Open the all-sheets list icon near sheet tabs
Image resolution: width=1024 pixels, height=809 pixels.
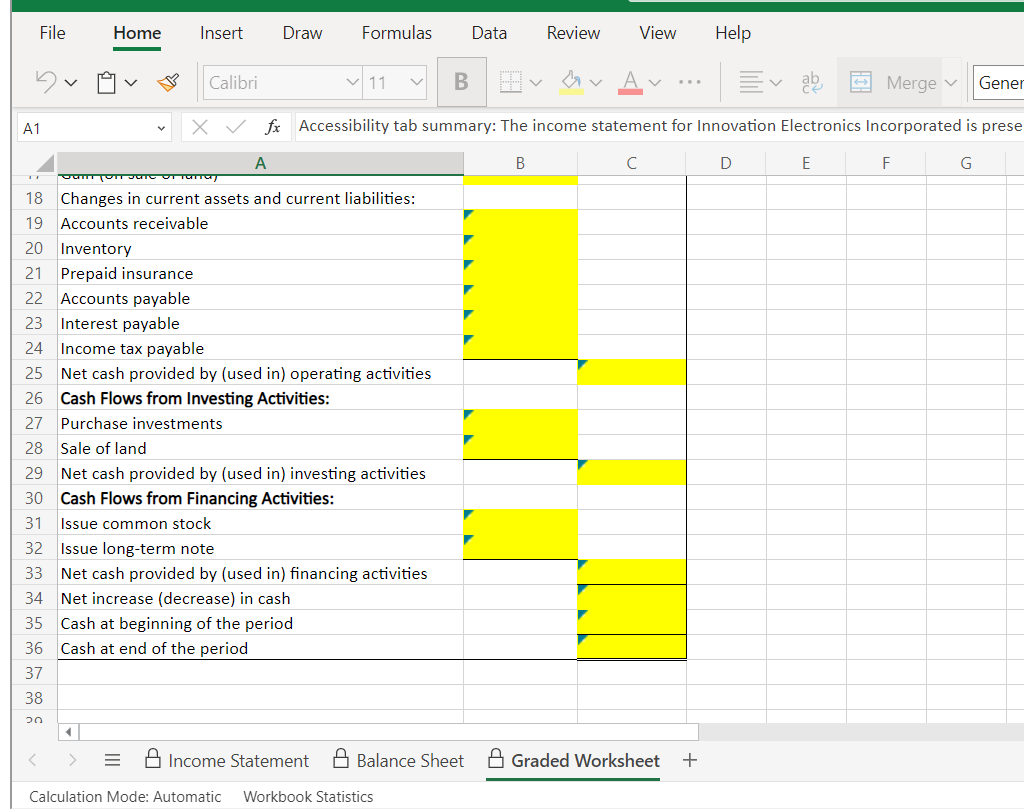[x=112, y=760]
